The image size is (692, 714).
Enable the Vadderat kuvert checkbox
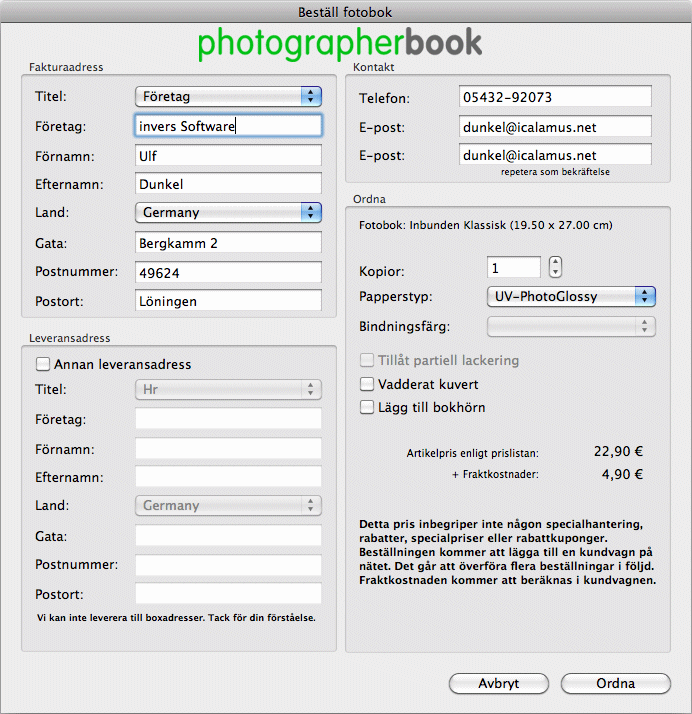coord(366,384)
